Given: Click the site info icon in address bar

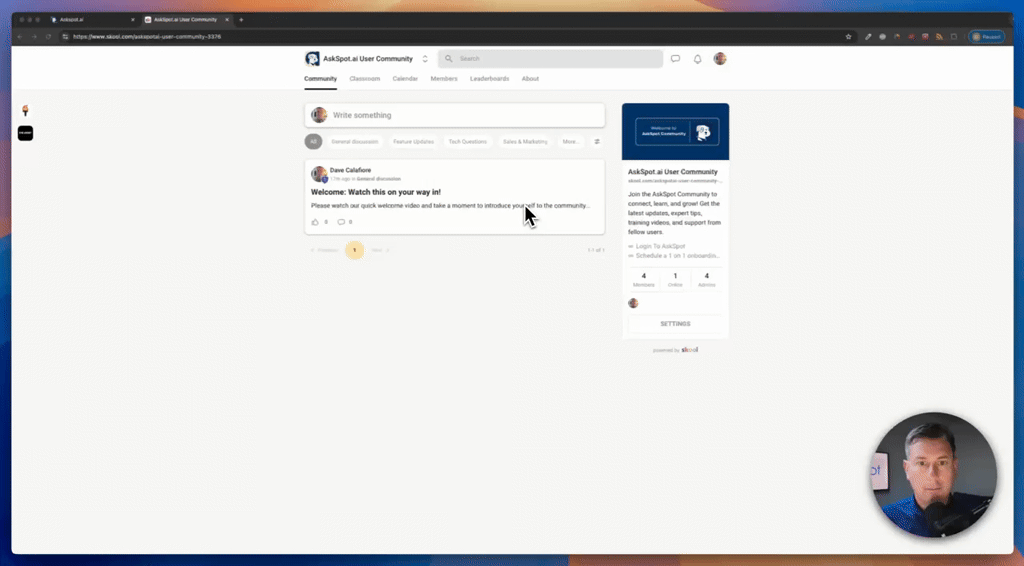Looking at the screenshot, I should (65, 37).
